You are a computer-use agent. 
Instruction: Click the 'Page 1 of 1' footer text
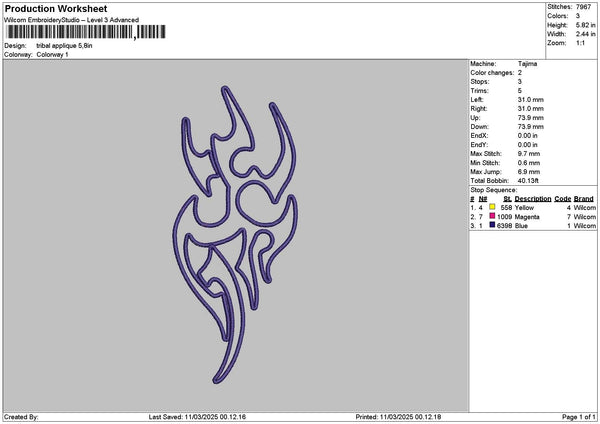click(x=579, y=417)
